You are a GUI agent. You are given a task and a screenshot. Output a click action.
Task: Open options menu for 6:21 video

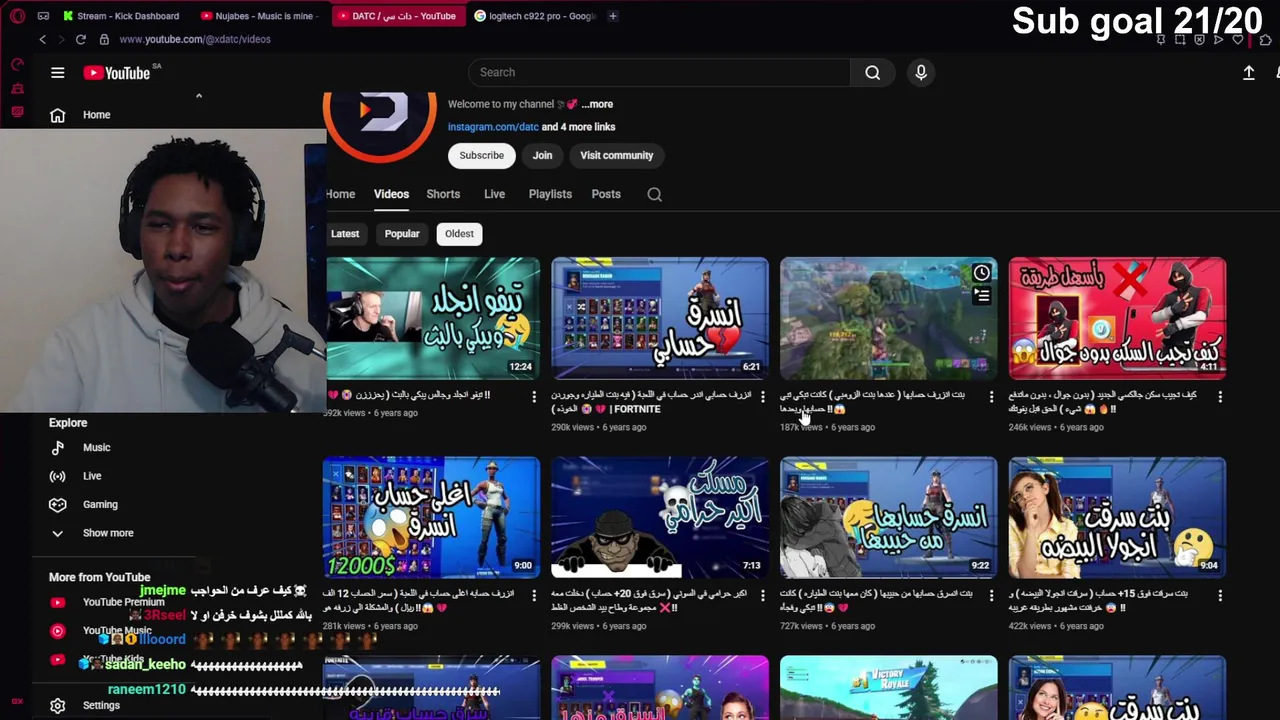pyautogui.click(x=763, y=397)
